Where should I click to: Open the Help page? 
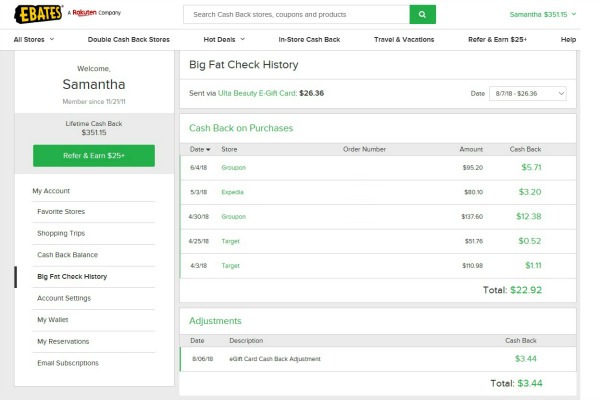pos(568,39)
